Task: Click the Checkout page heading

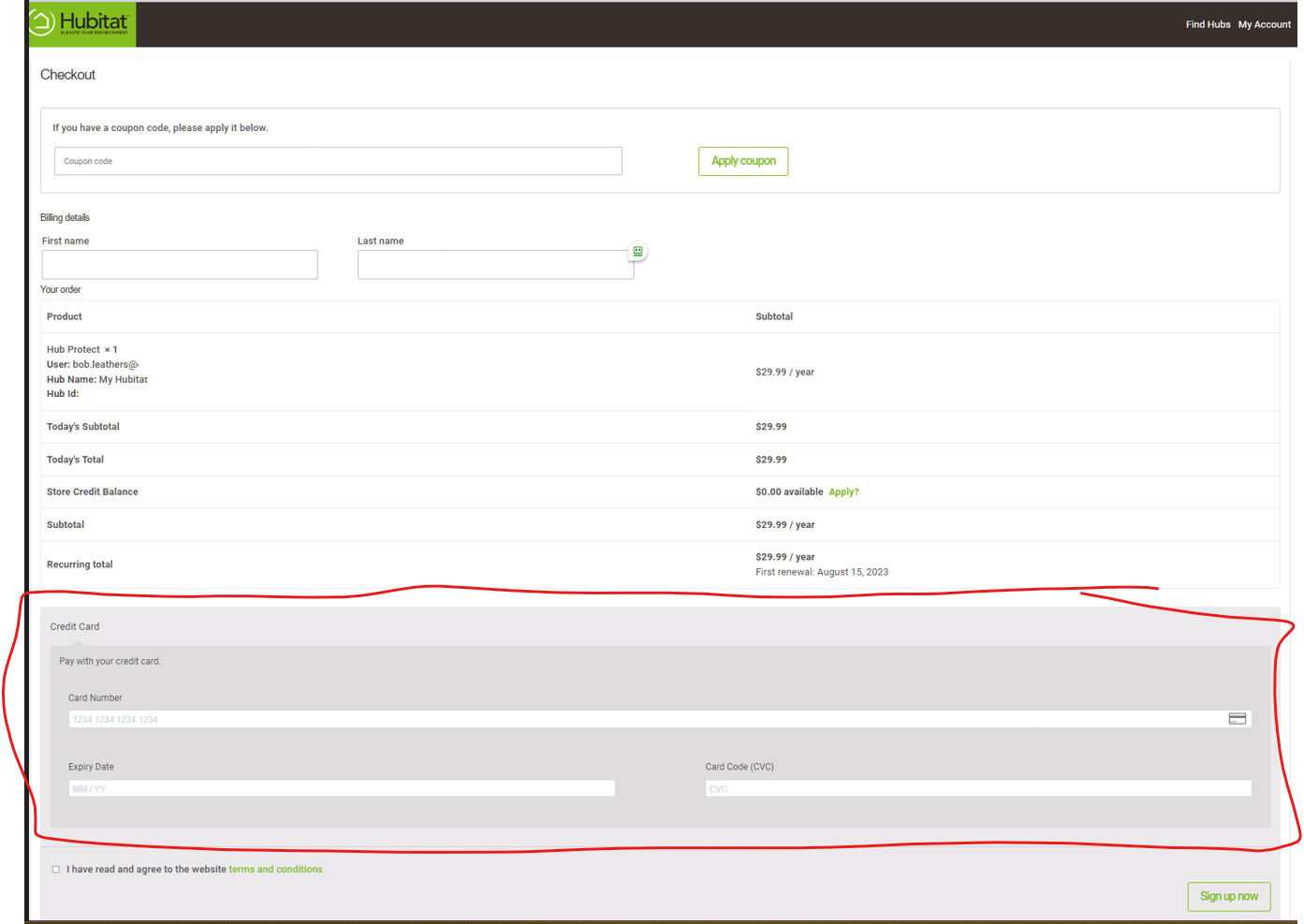Action: tap(67, 75)
